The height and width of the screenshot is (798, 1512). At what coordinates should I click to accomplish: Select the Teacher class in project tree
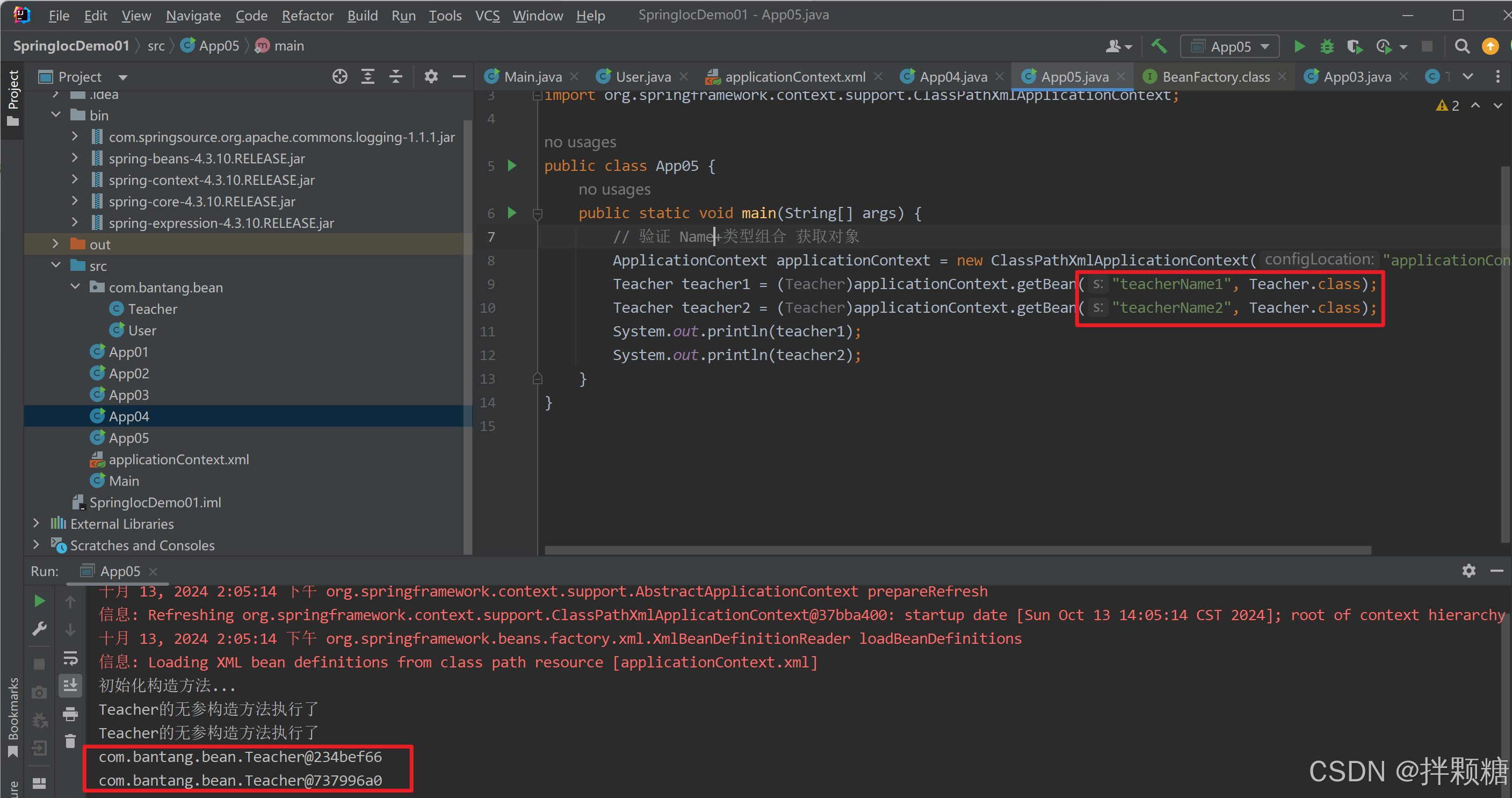click(153, 309)
